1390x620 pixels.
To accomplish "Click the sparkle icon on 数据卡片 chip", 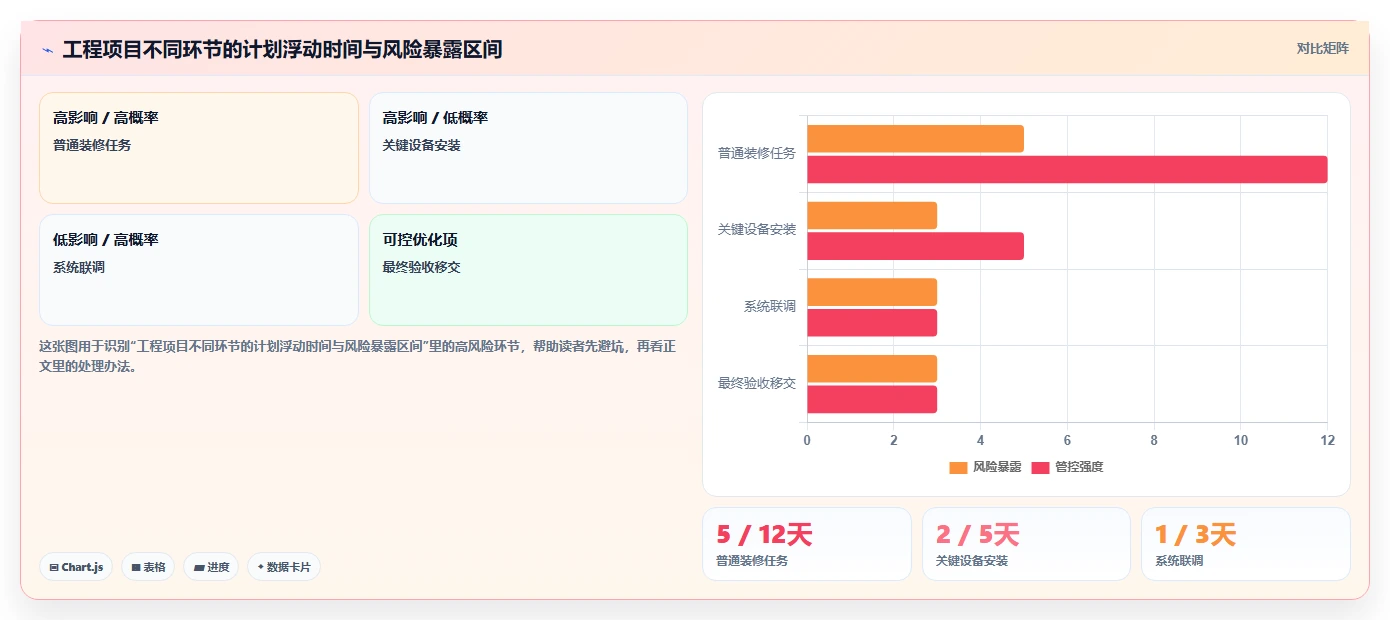I will click(x=261, y=567).
